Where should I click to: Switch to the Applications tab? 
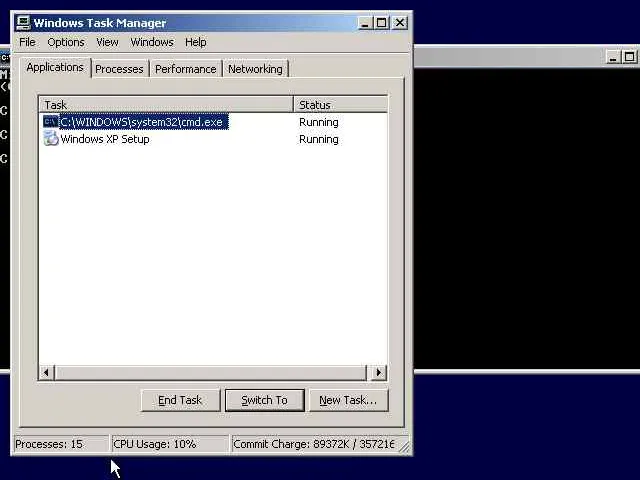point(55,67)
